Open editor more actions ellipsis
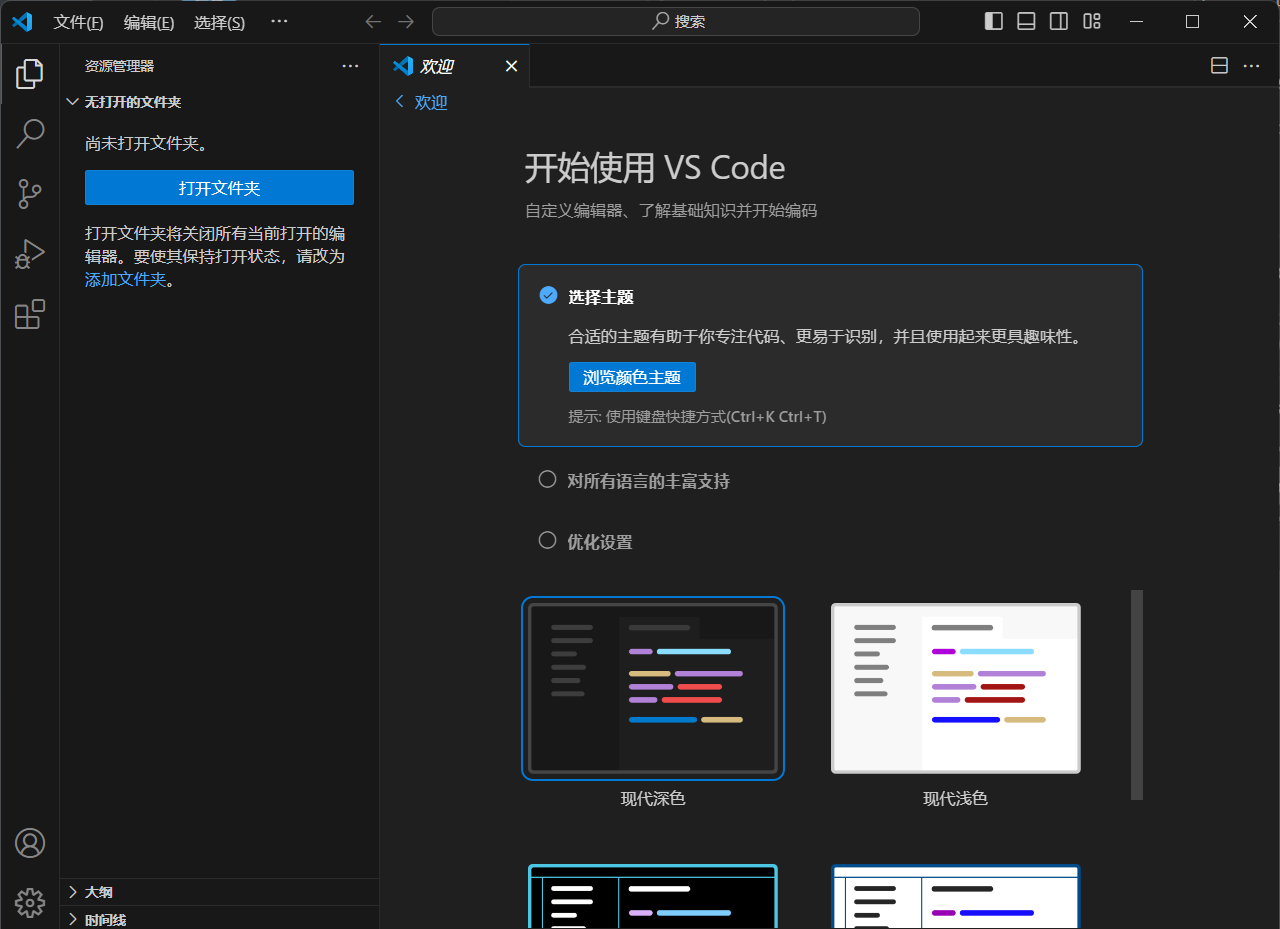This screenshot has width=1280, height=929. pos(1251,66)
